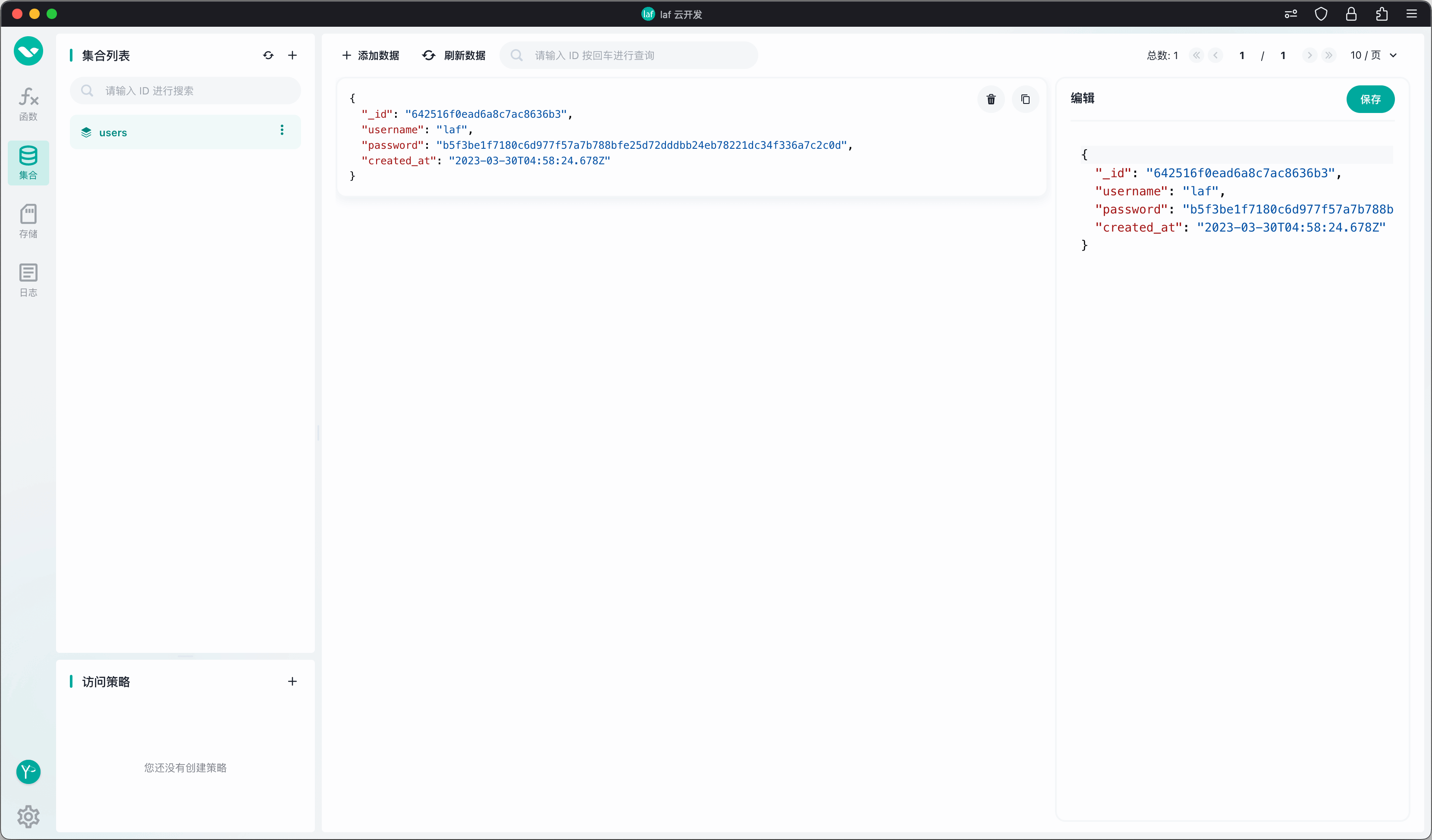Expand the 10 / 页 page size dropdown
Screen dimensions: 1432x840
point(1373,55)
